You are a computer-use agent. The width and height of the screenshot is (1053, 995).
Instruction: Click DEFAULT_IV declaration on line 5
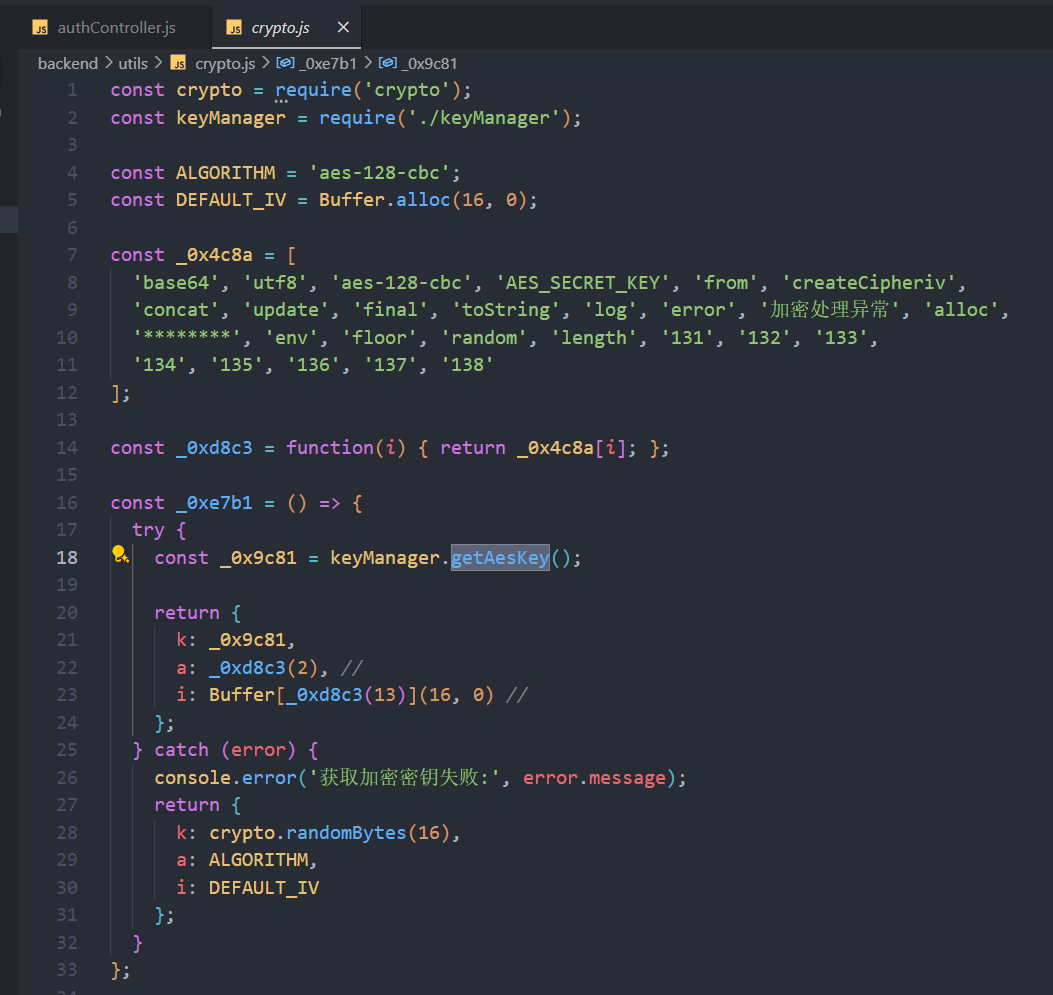pos(231,200)
